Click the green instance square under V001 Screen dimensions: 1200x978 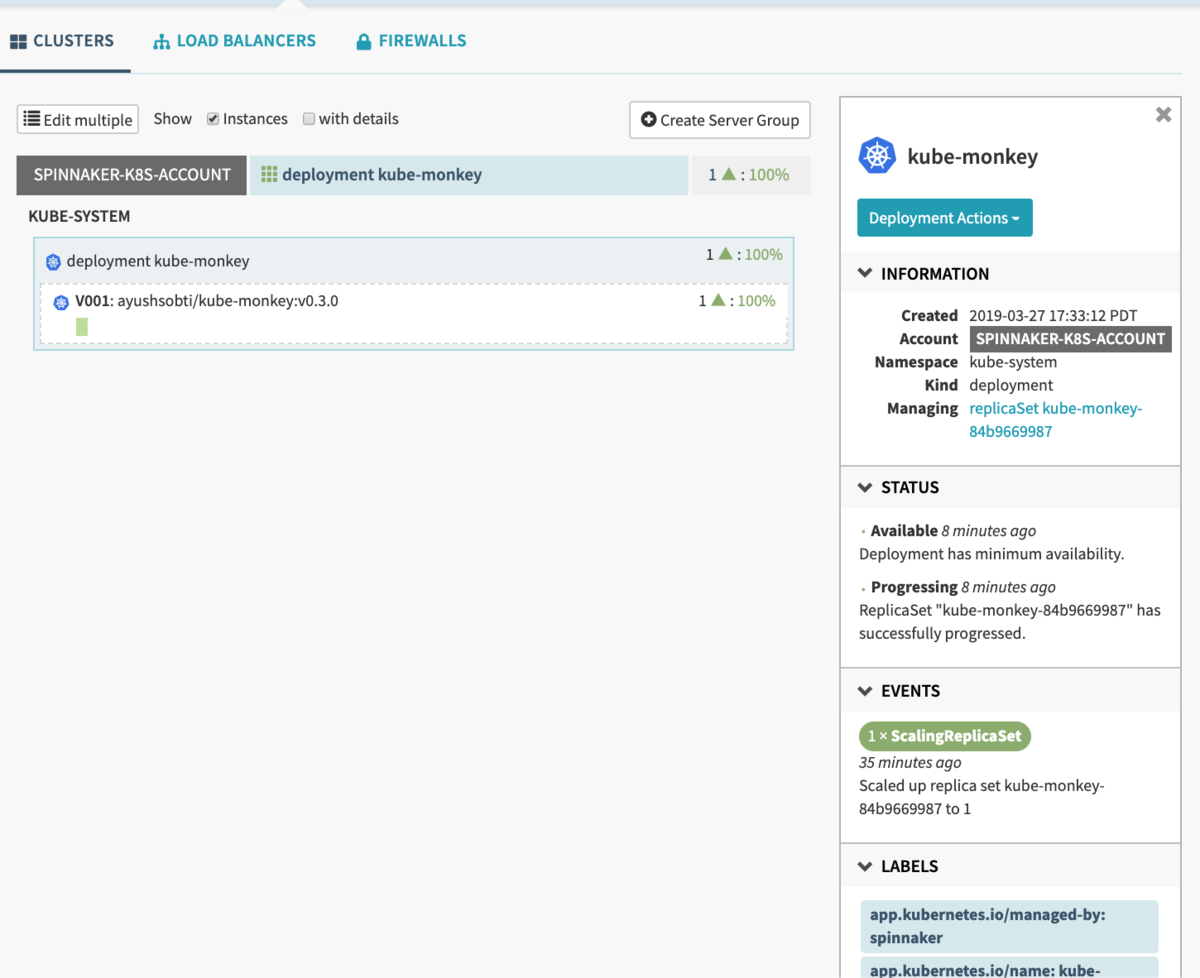tap(82, 327)
